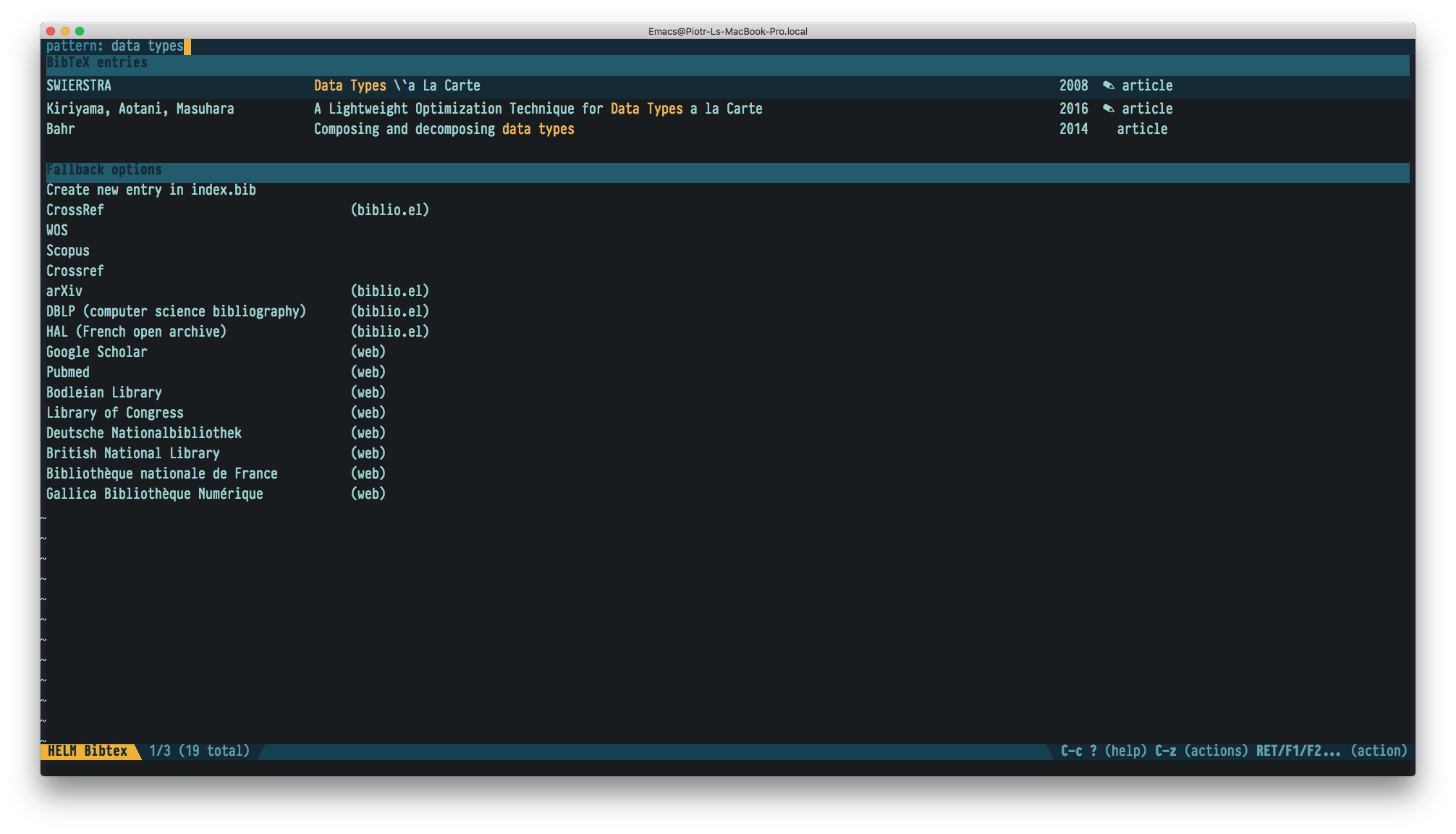
Task: Click the year 2016
Action: [1073, 109]
